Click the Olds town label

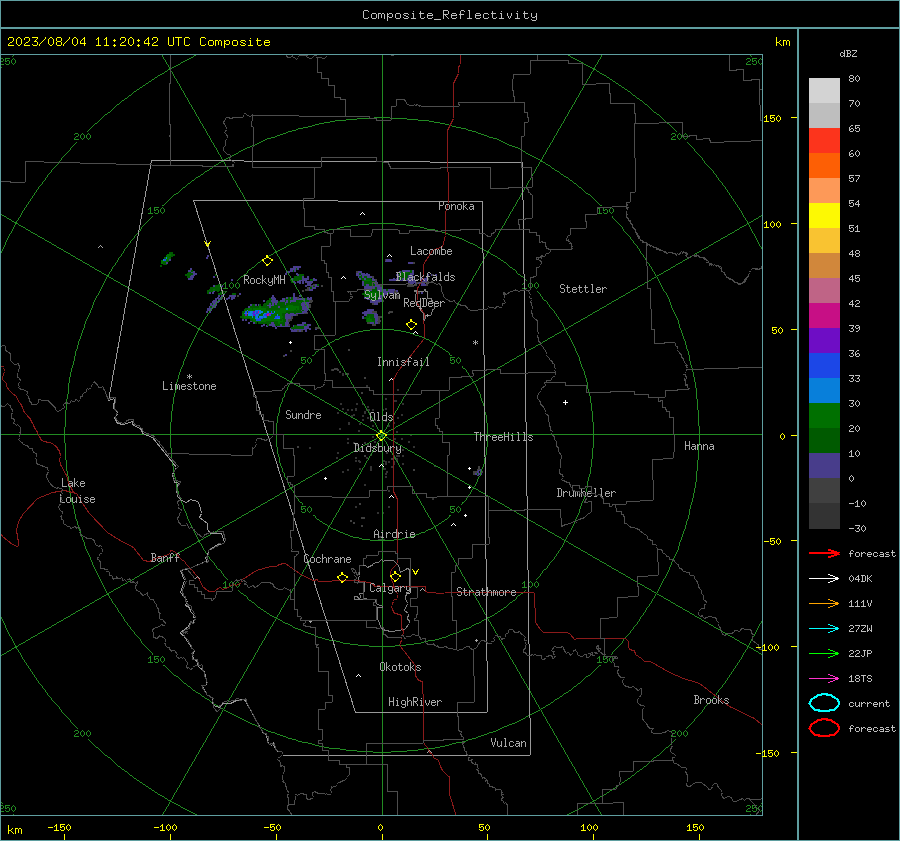pyautogui.click(x=381, y=417)
